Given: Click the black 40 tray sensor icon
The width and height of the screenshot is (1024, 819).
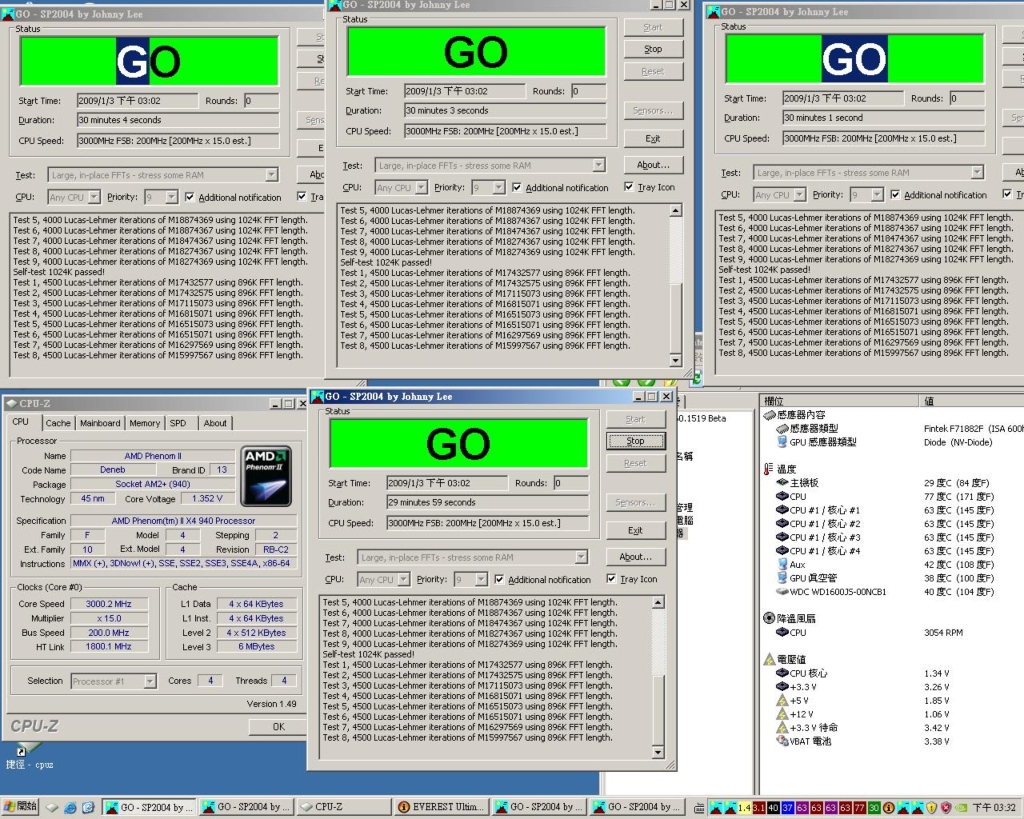Looking at the screenshot, I should [773, 808].
